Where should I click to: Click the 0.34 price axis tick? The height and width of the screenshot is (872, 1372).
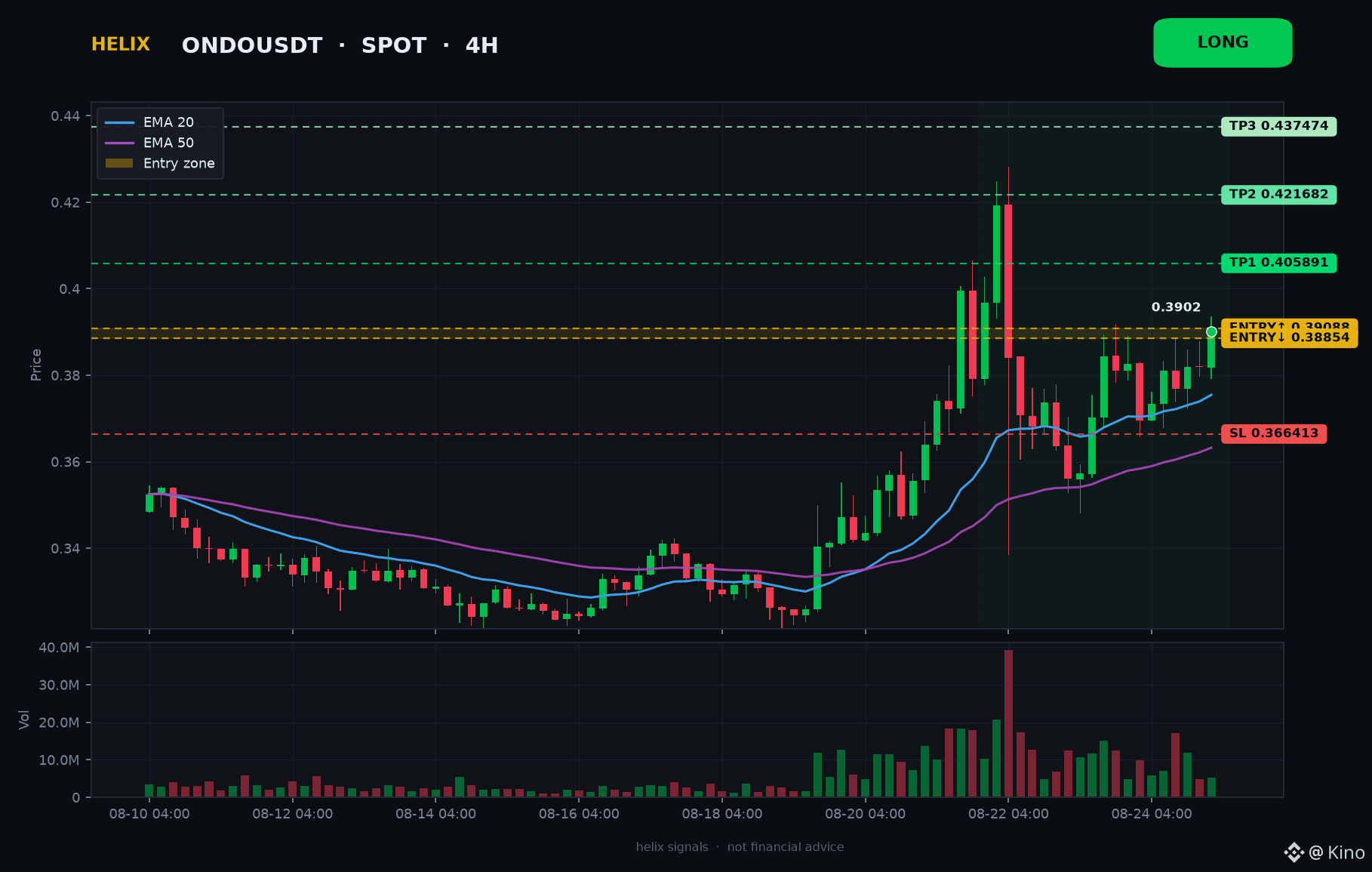66,549
